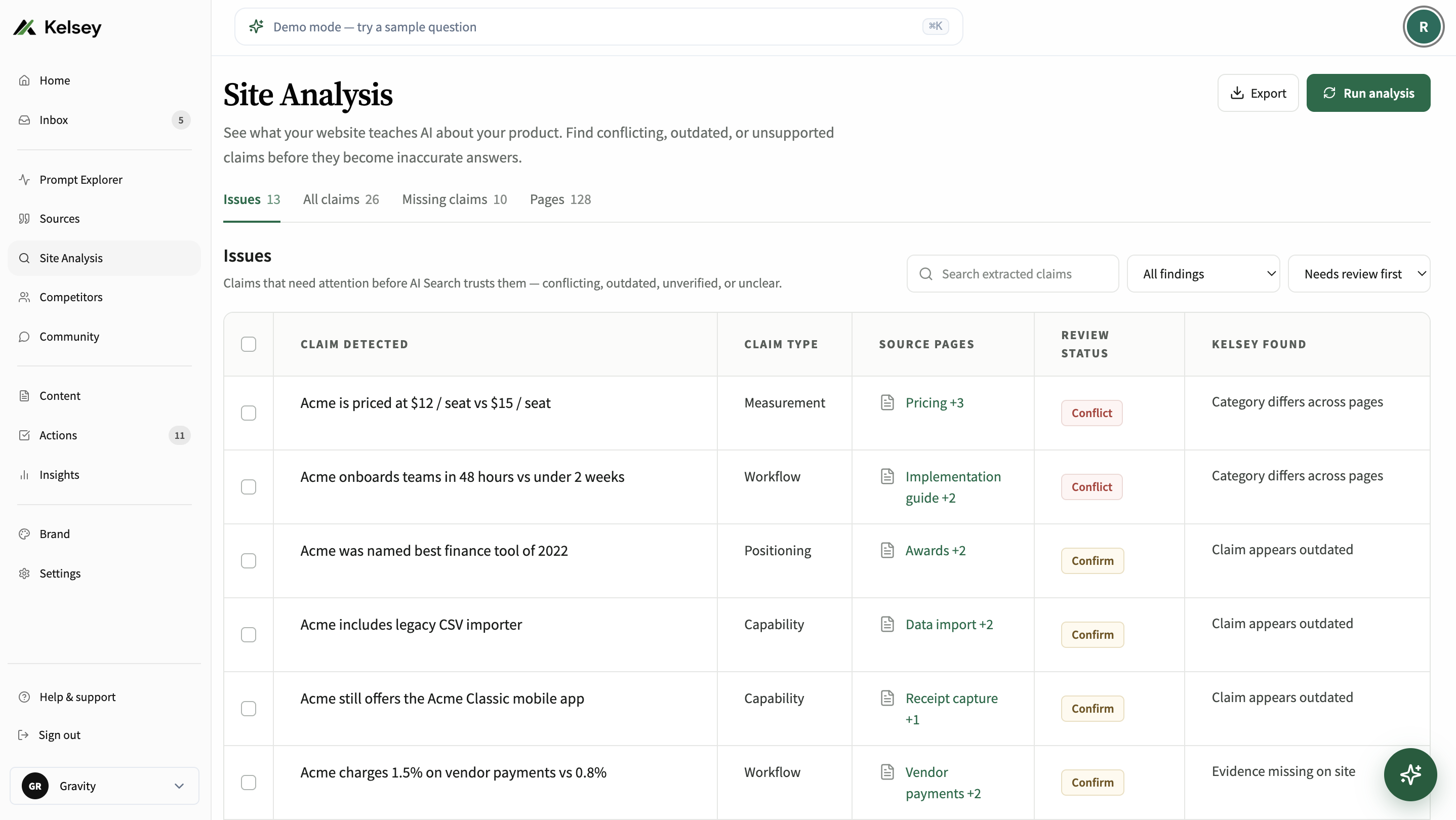The height and width of the screenshot is (820, 1456).
Task: Toggle the select-all checkbox in table header
Action: click(249, 344)
